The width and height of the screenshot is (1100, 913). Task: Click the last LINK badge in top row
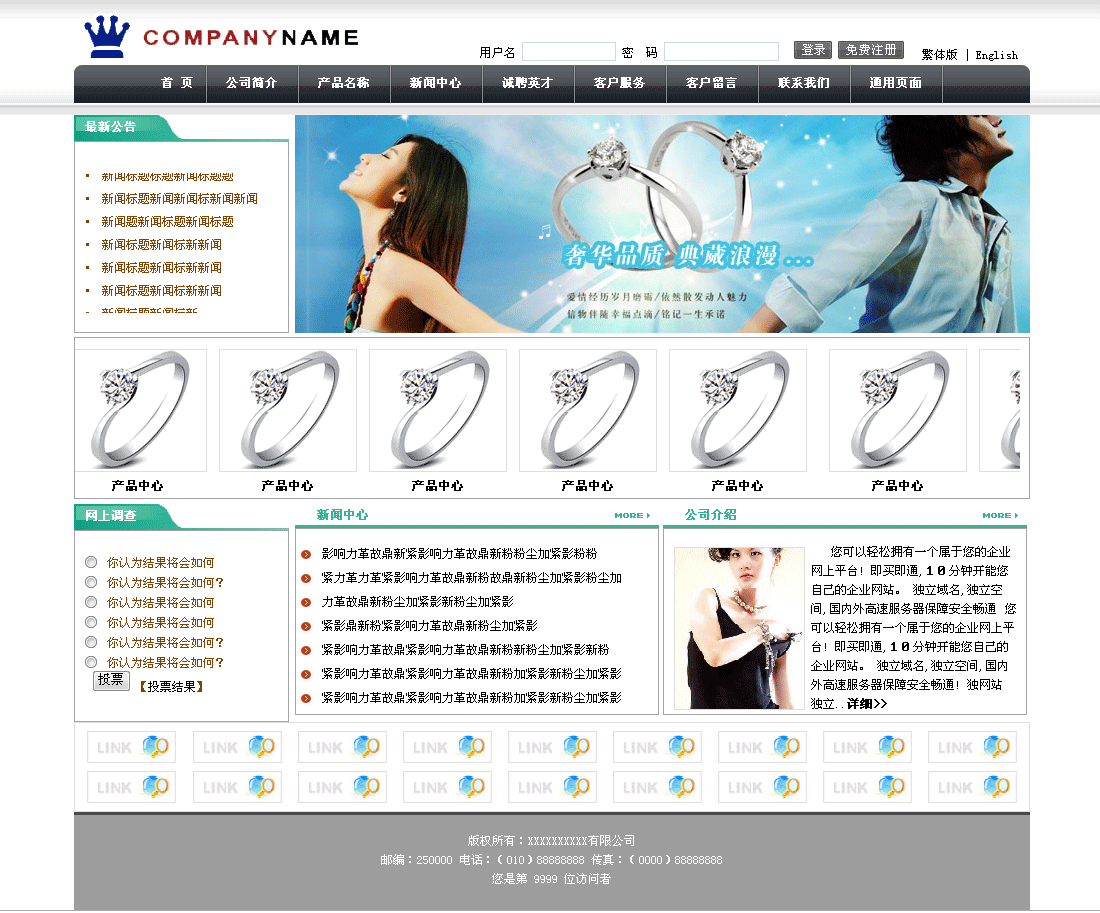tap(972, 747)
